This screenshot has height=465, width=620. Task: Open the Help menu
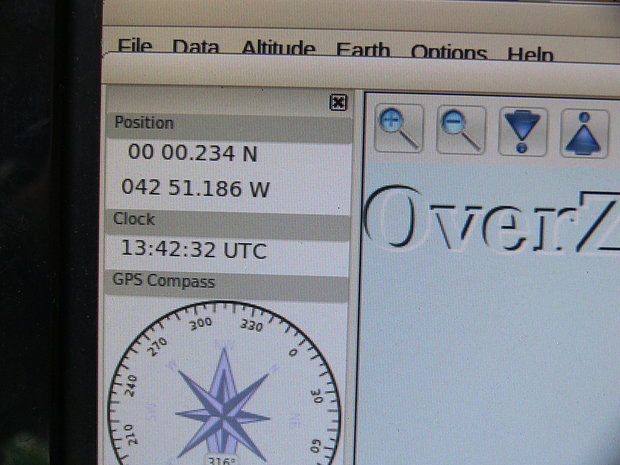[x=530, y=54]
